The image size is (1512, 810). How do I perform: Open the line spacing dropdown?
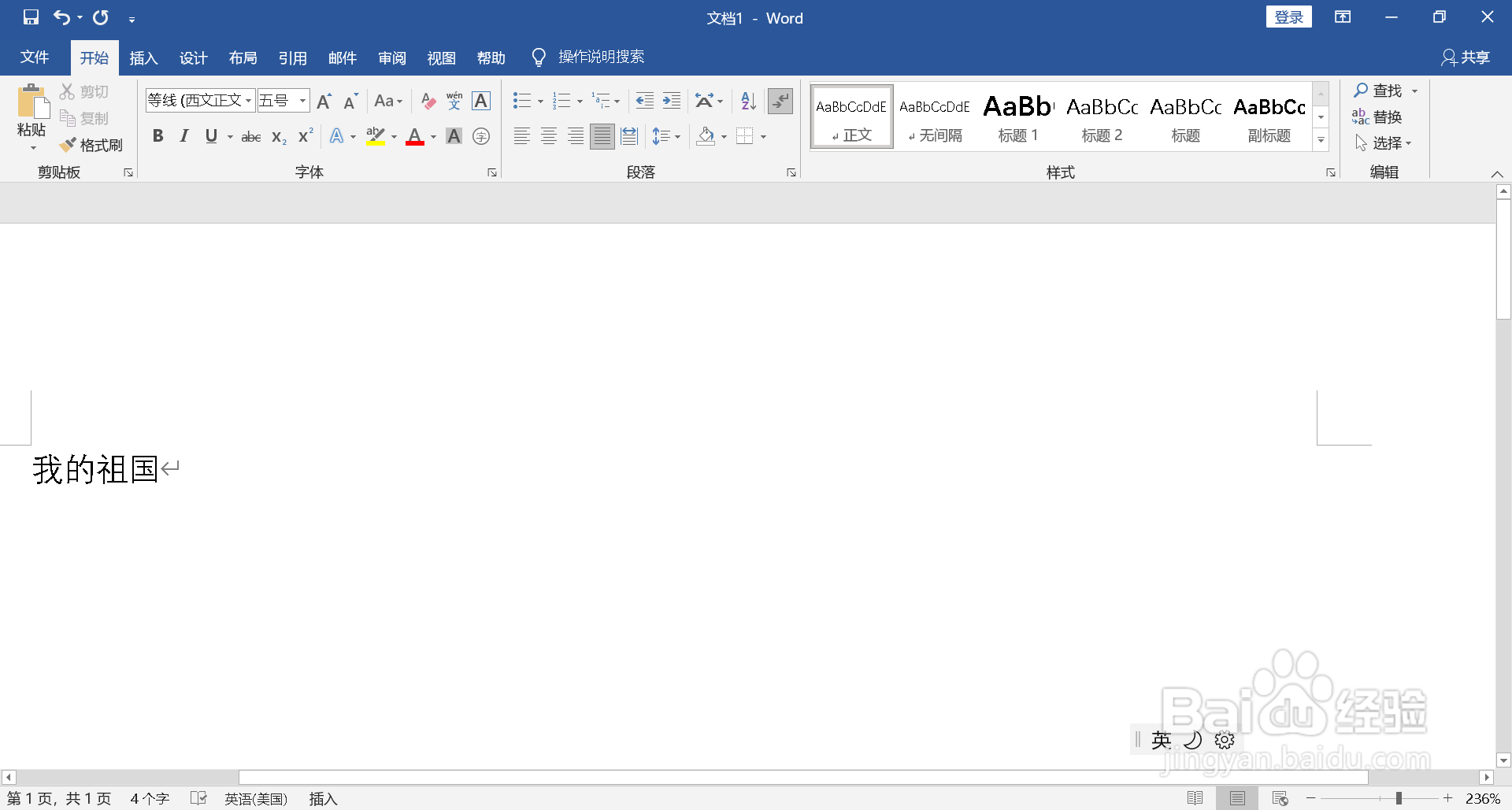click(x=666, y=137)
